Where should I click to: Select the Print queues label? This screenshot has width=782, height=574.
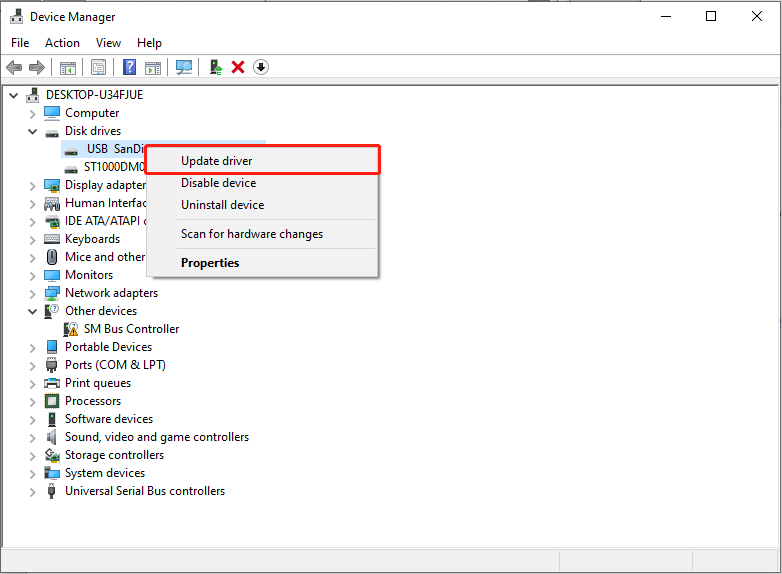(x=98, y=383)
